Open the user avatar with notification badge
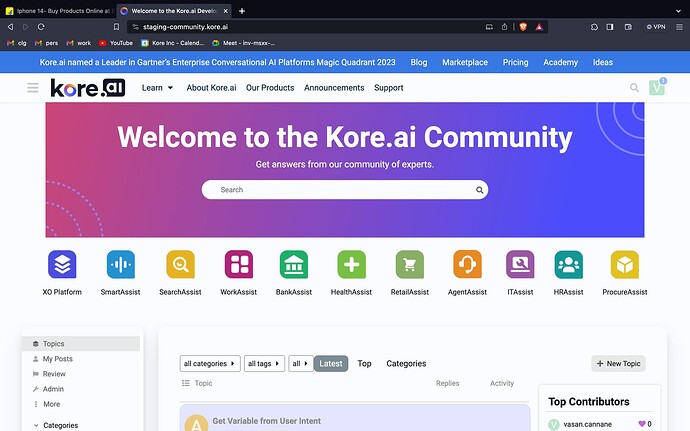The height and width of the screenshot is (431, 690). click(x=657, y=87)
